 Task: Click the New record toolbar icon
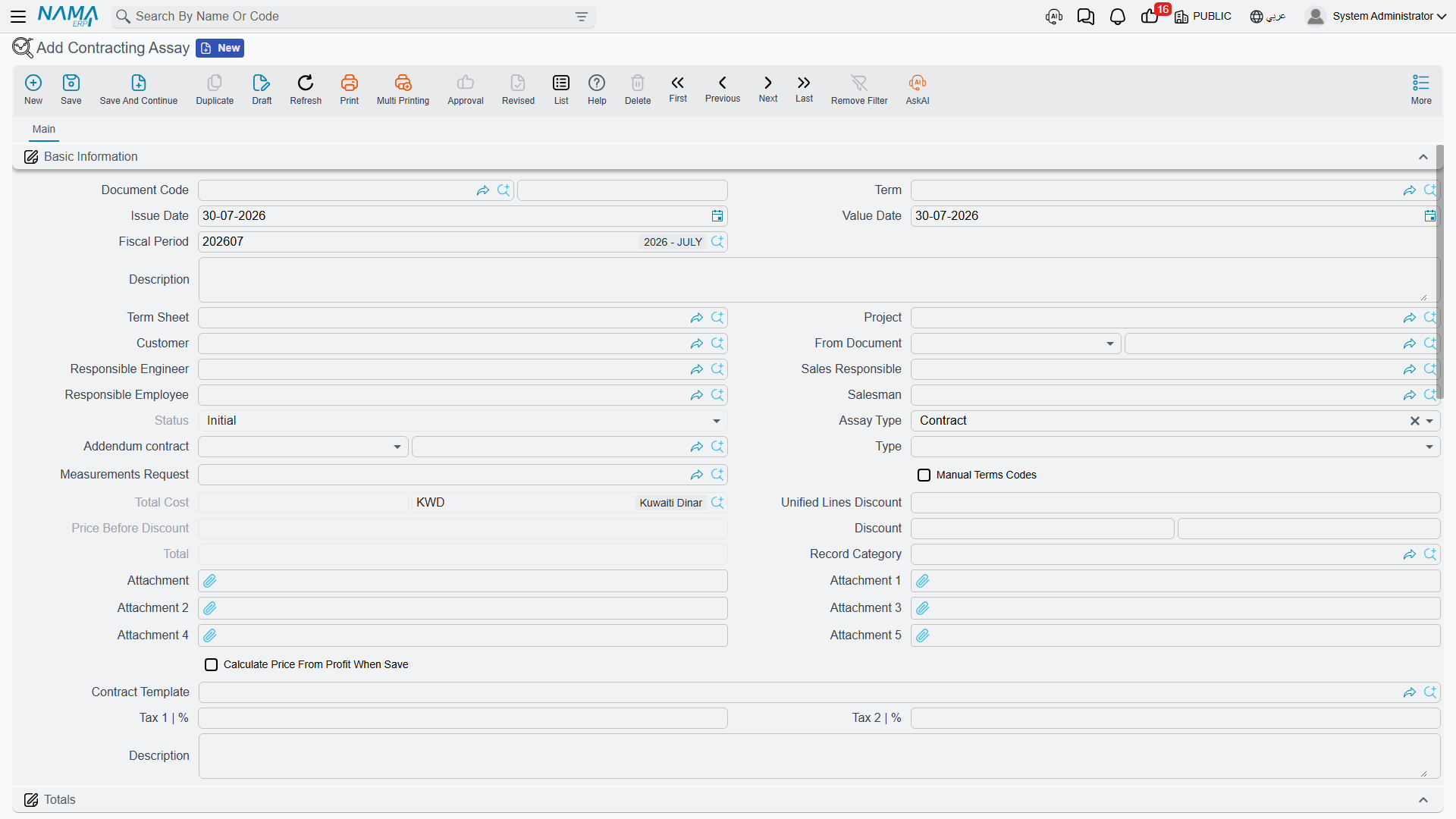click(33, 83)
